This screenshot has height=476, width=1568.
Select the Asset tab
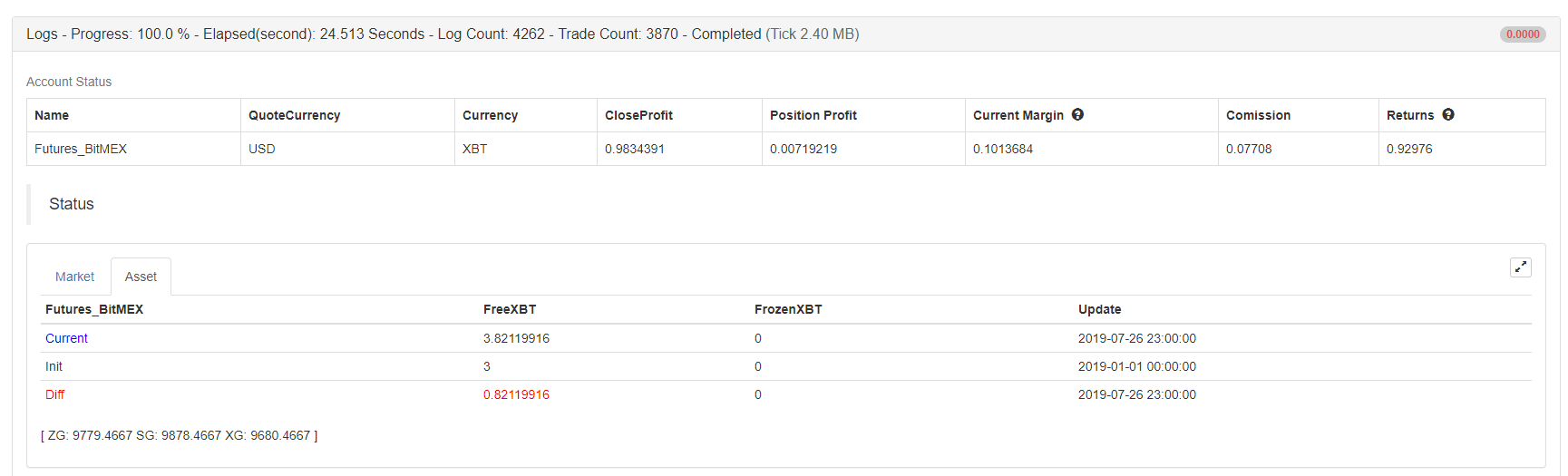pyautogui.click(x=141, y=277)
